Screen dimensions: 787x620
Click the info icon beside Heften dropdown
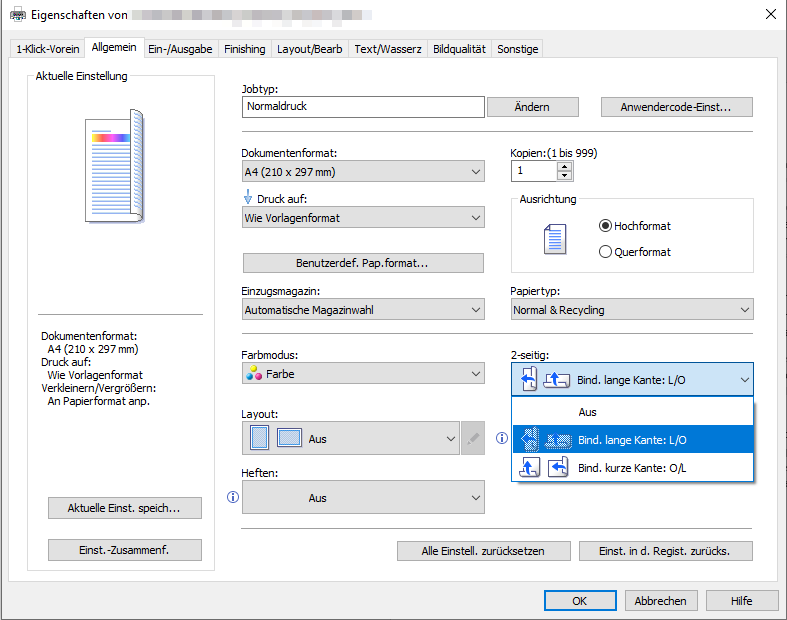(x=233, y=497)
